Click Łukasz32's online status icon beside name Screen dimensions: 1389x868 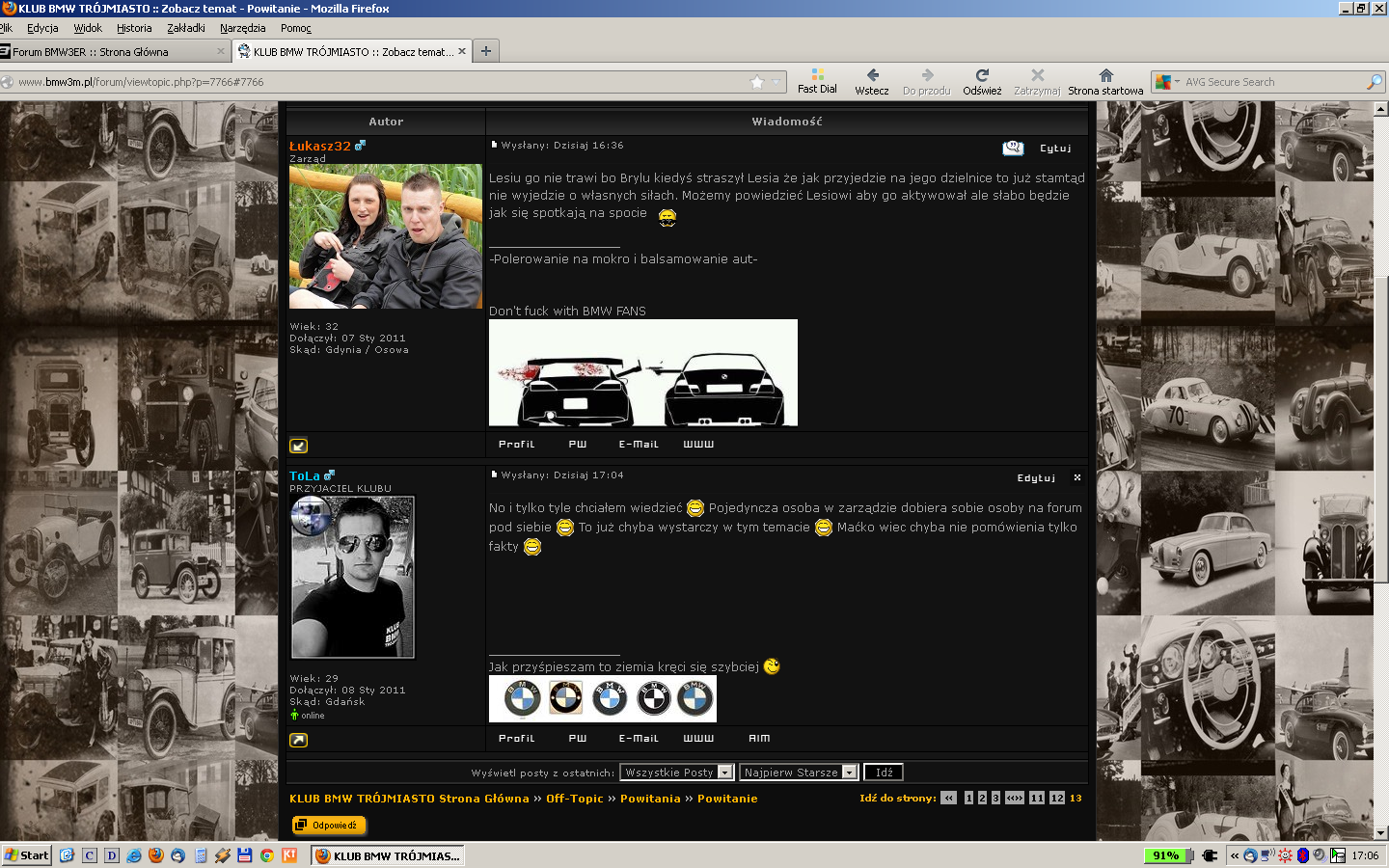point(361,146)
